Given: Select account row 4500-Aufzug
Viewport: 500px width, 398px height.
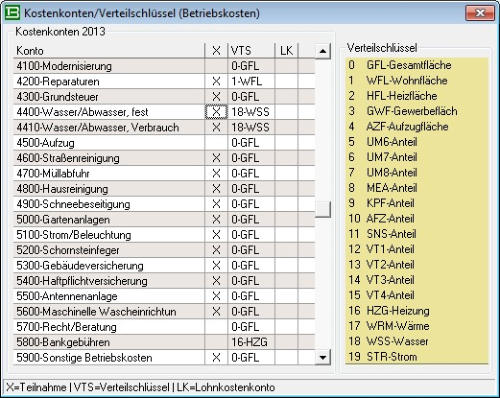Looking at the screenshot, I should pos(164,143).
